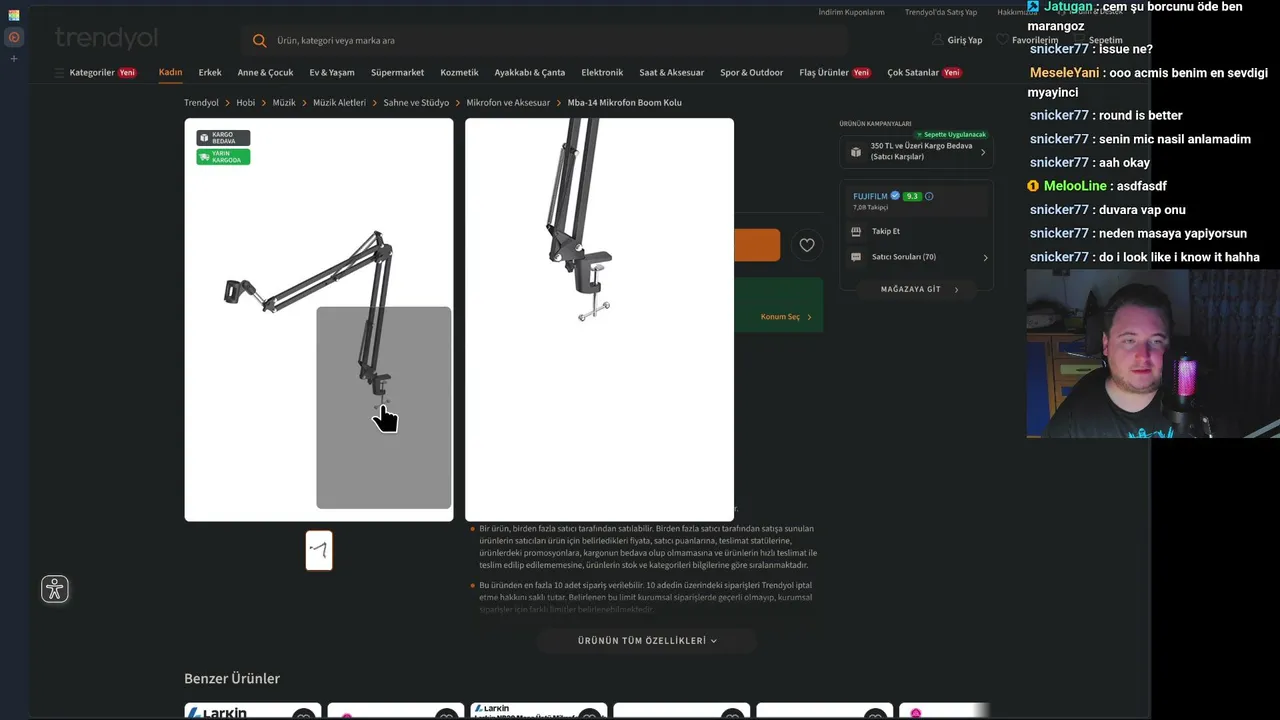Click the Giriş Yap login link
The width and height of the screenshot is (1280, 720).
pos(965,40)
